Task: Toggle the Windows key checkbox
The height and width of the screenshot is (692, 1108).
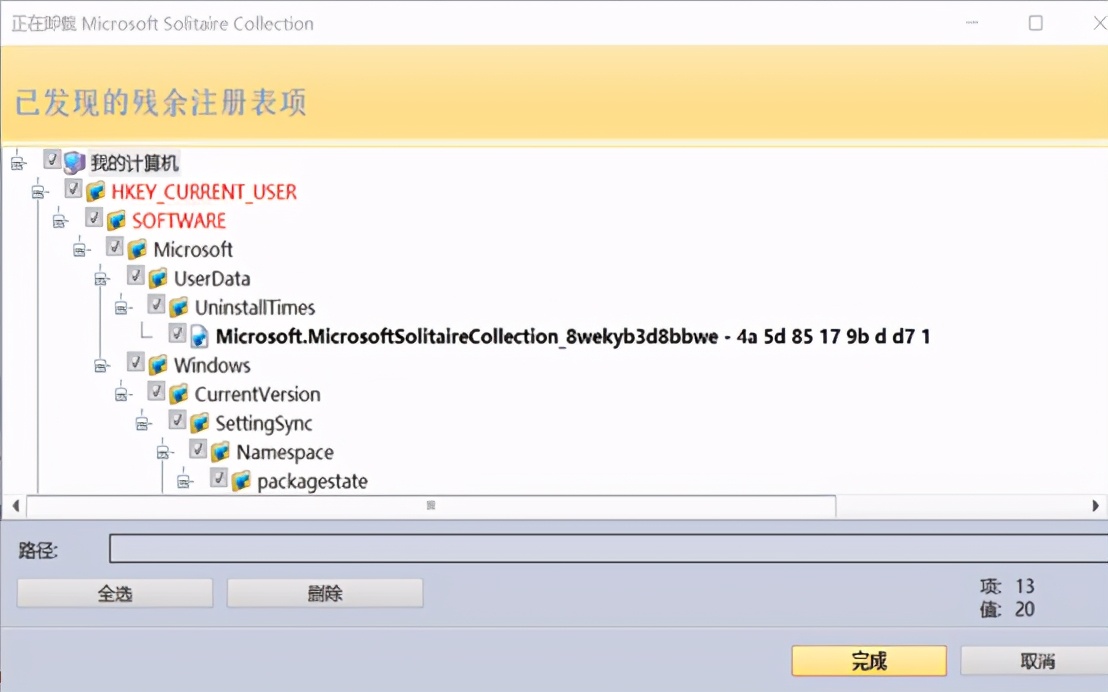Action: click(135, 362)
